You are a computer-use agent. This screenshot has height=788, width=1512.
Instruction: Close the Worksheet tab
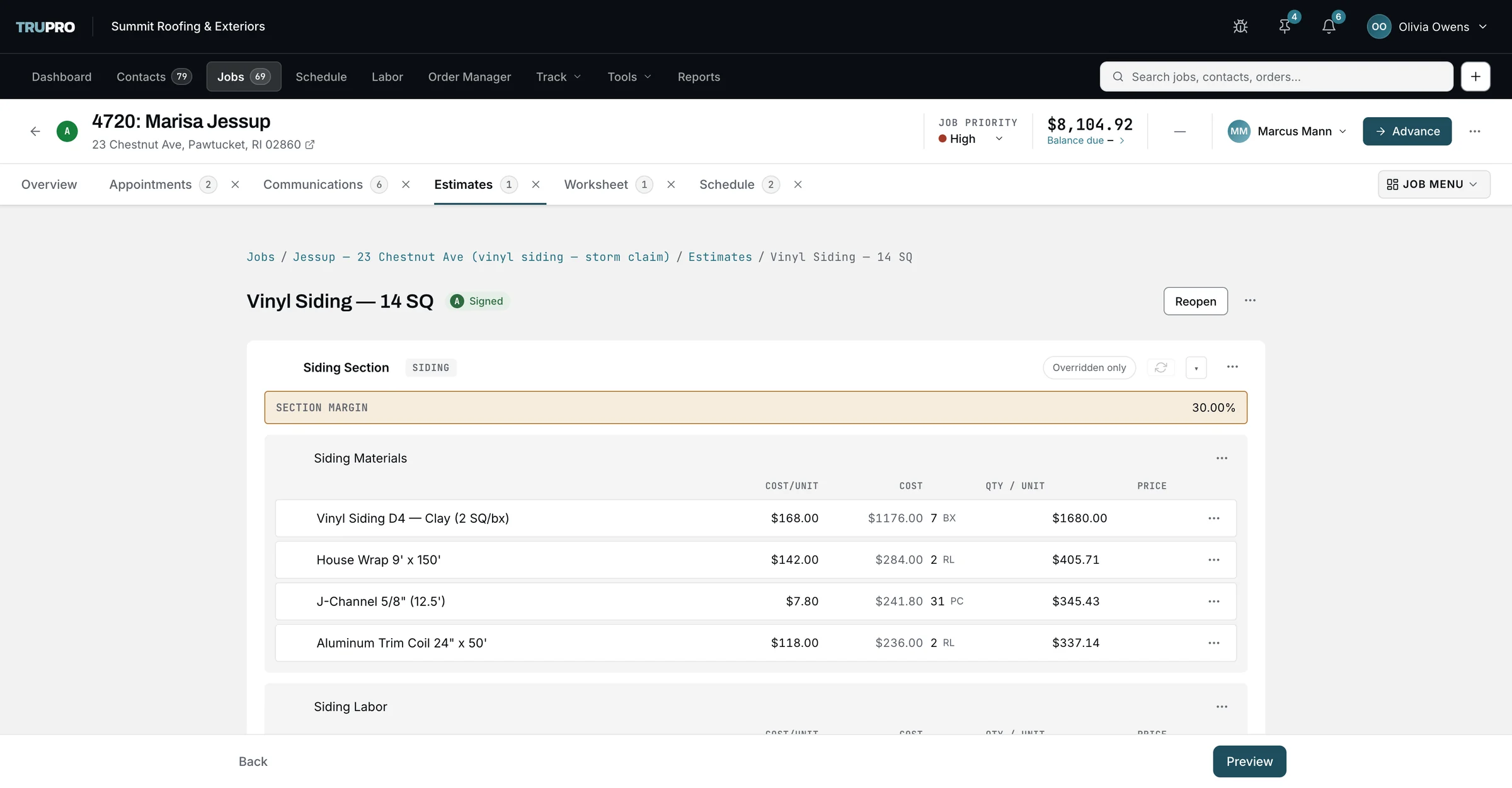(671, 185)
